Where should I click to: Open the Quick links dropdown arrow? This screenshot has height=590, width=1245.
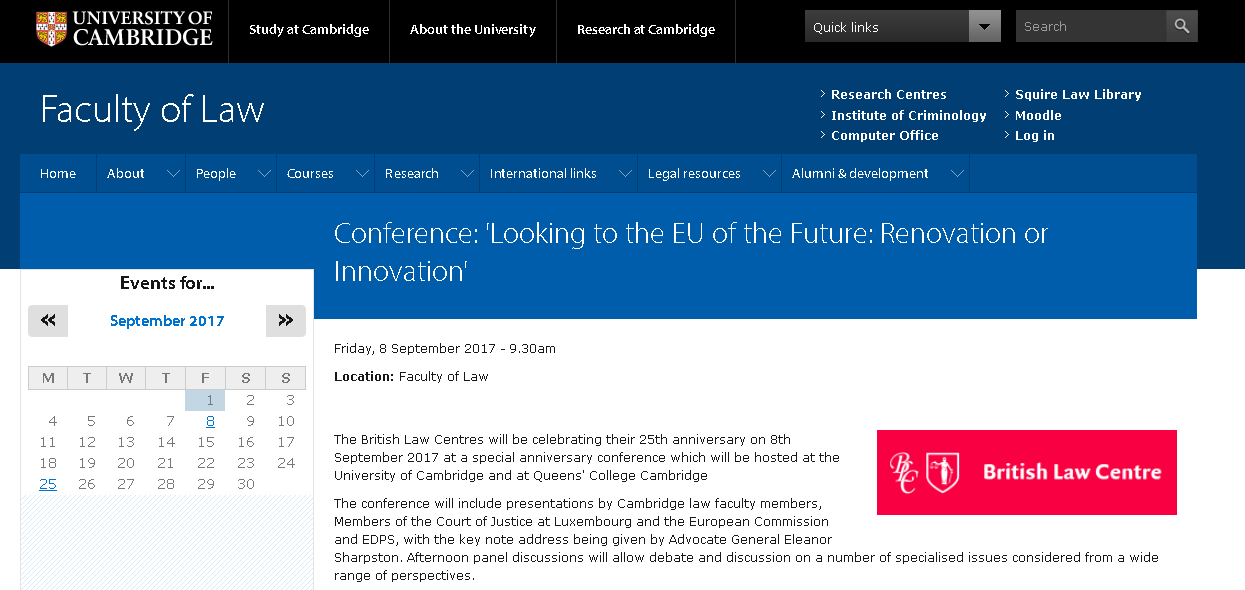985,27
